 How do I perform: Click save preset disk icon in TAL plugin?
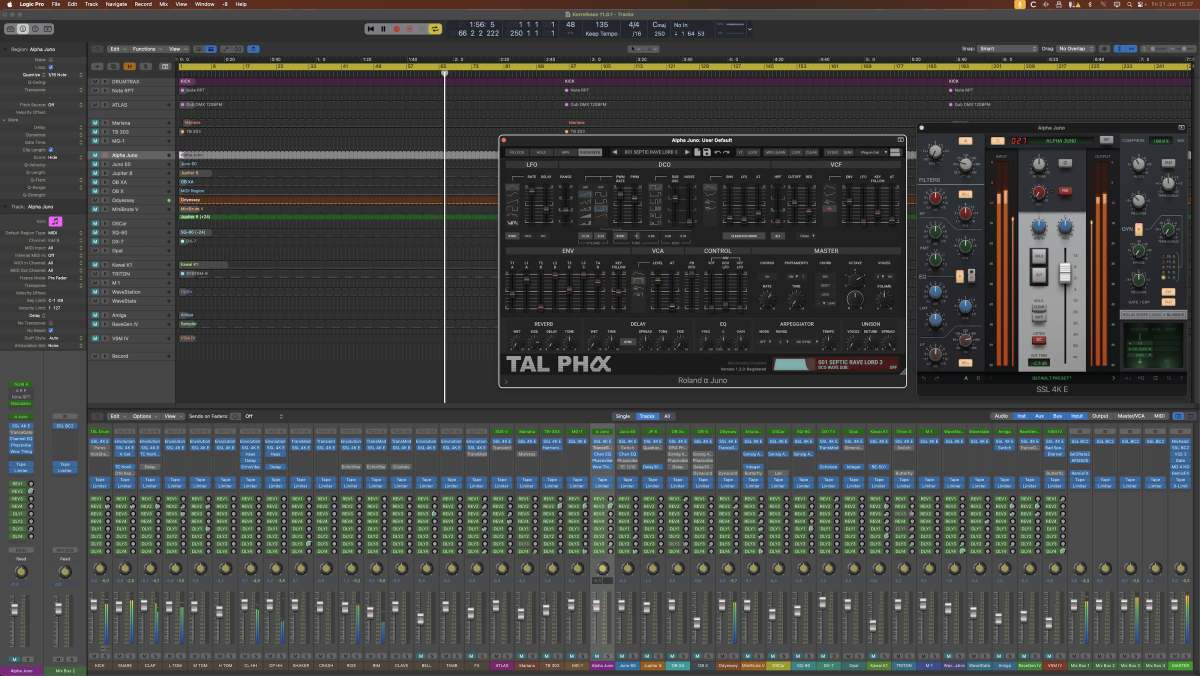(x=707, y=152)
